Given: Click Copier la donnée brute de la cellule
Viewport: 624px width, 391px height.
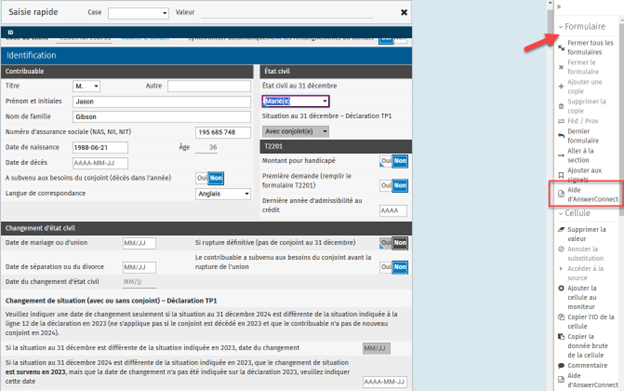Looking at the screenshot, I should [x=587, y=346].
